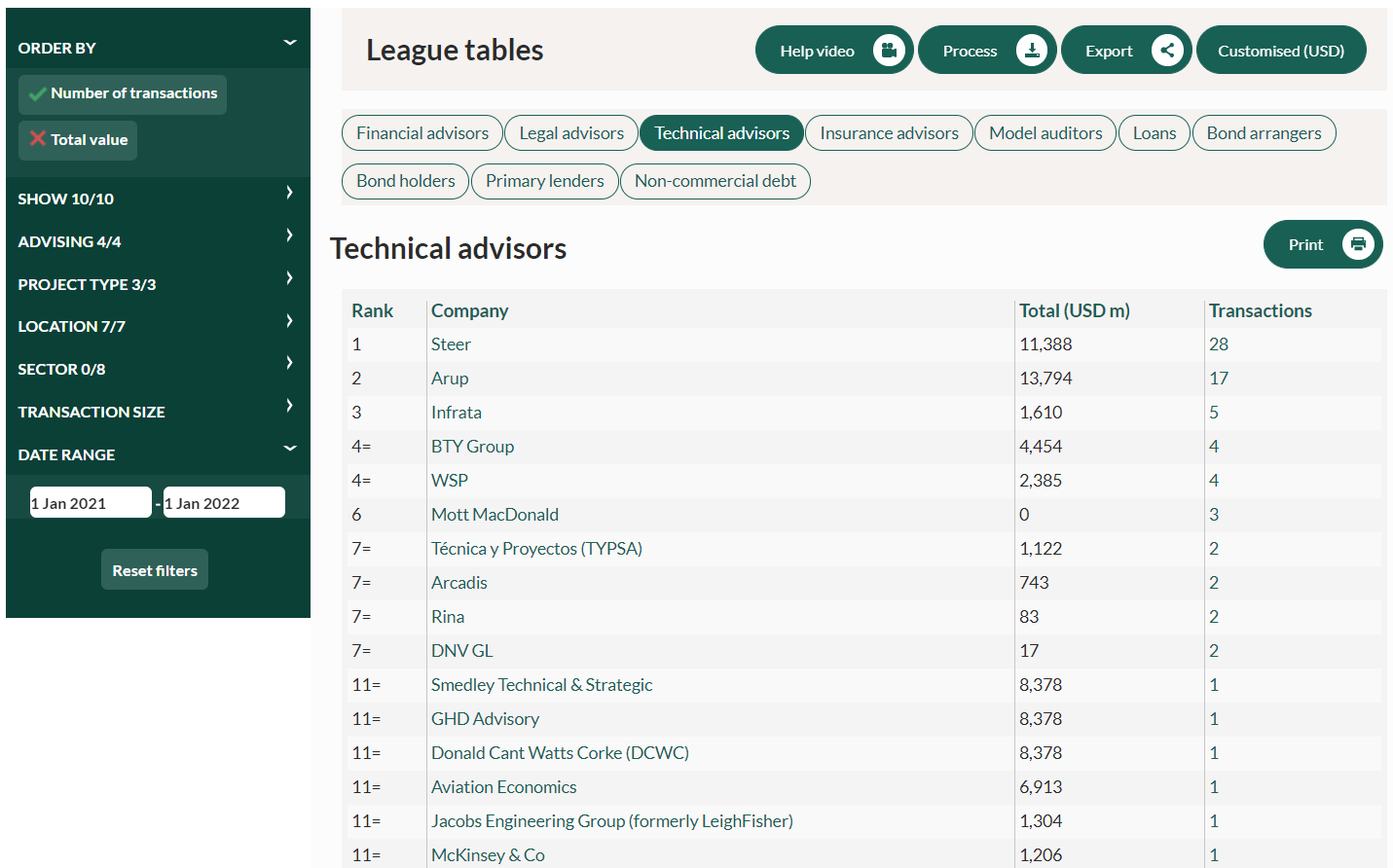This screenshot has height=868, width=1393.
Task: Click the Export button label
Action: tap(1109, 51)
